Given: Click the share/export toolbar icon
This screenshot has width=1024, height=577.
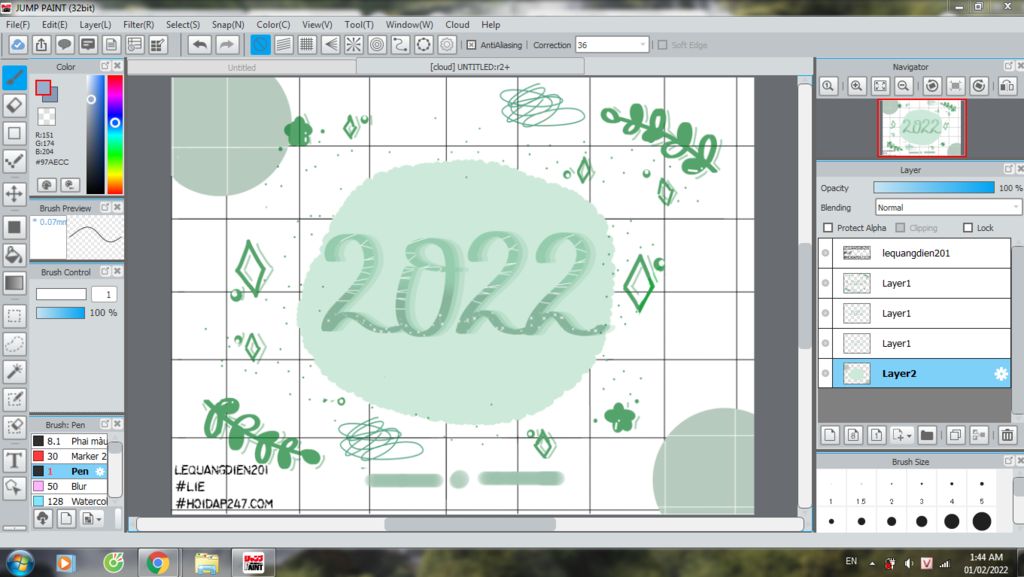Looking at the screenshot, I should point(41,45).
